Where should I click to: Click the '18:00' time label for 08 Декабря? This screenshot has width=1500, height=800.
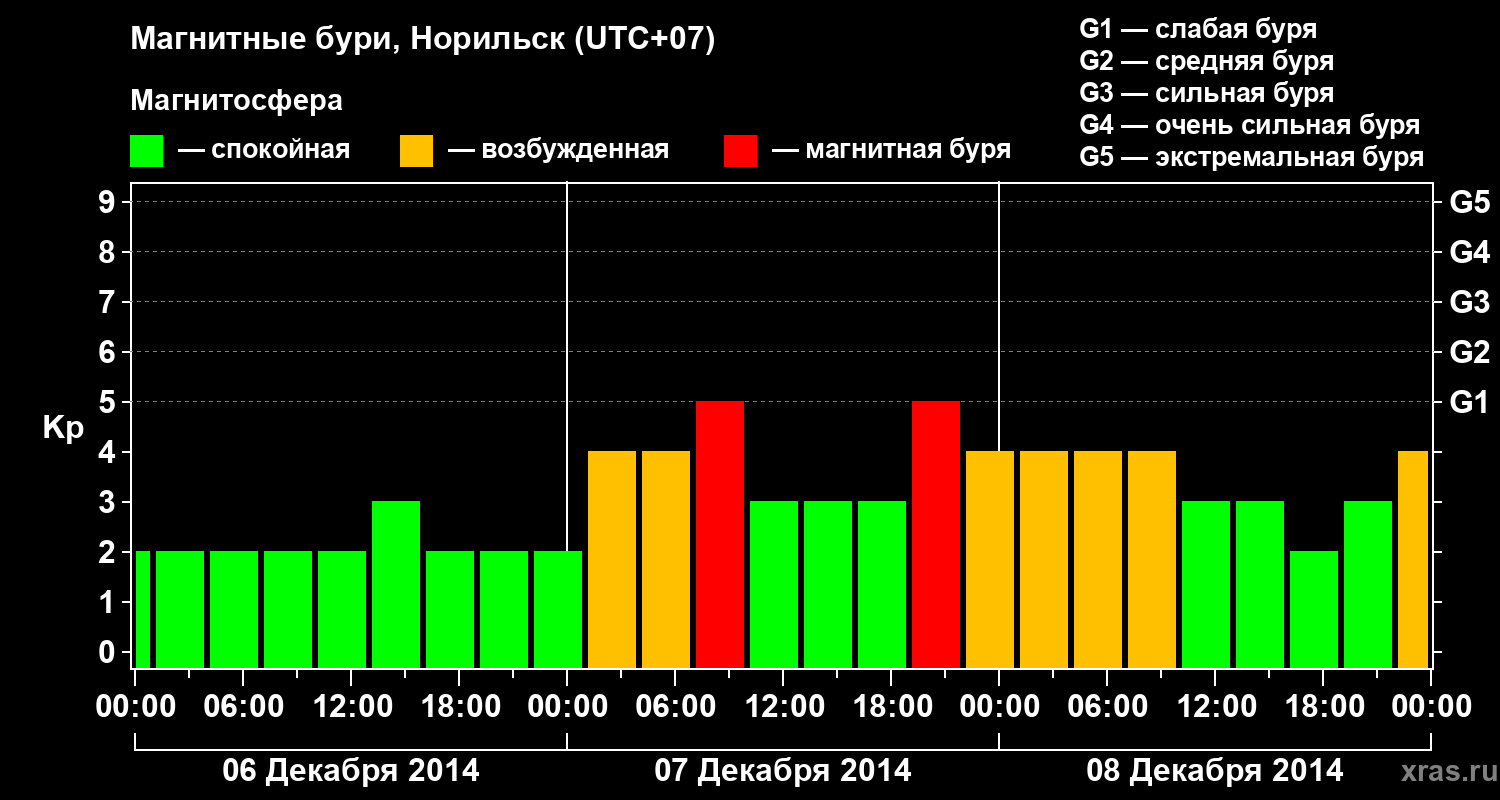[x=1323, y=706]
